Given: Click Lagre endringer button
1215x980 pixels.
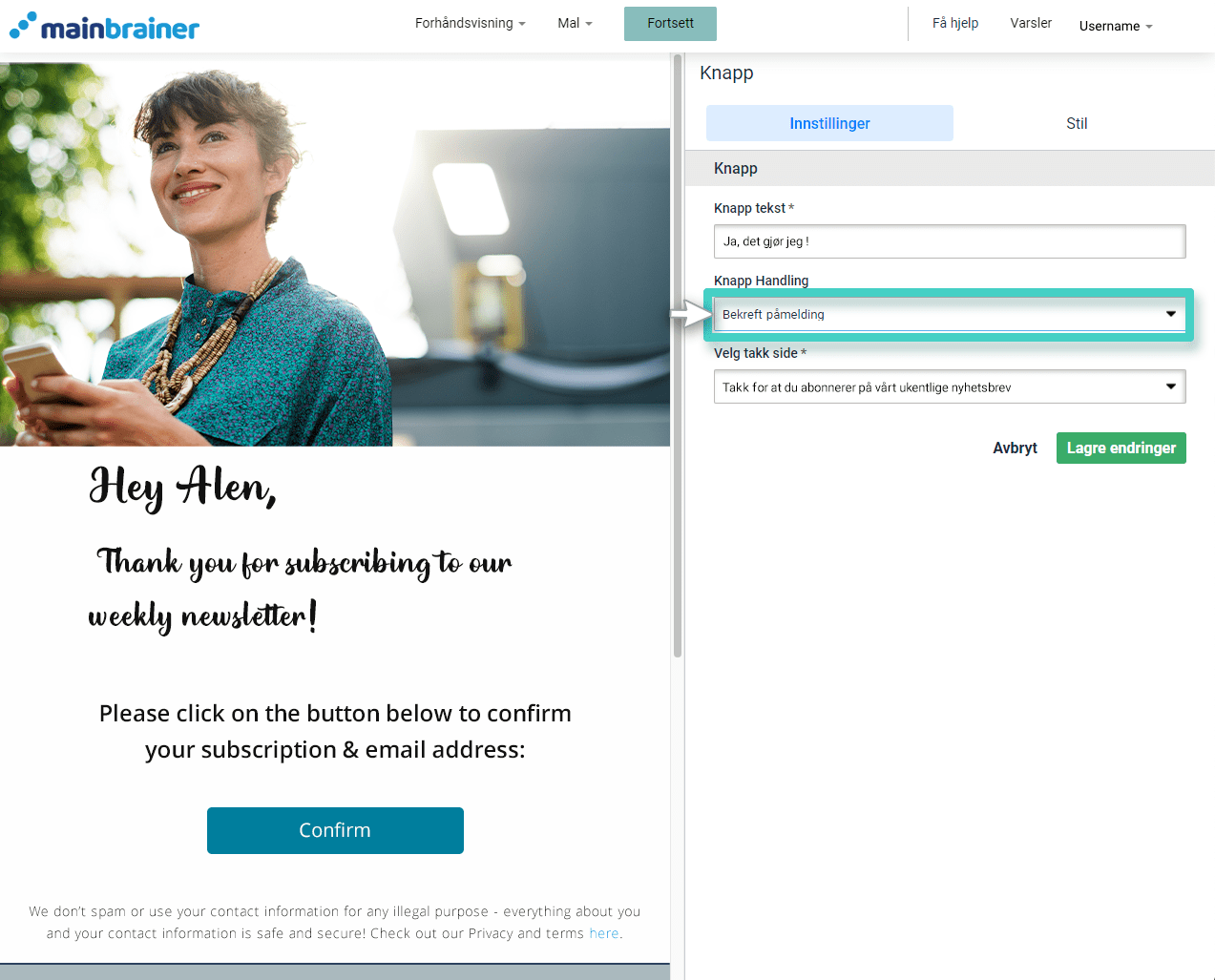Looking at the screenshot, I should [x=1121, y=448].
